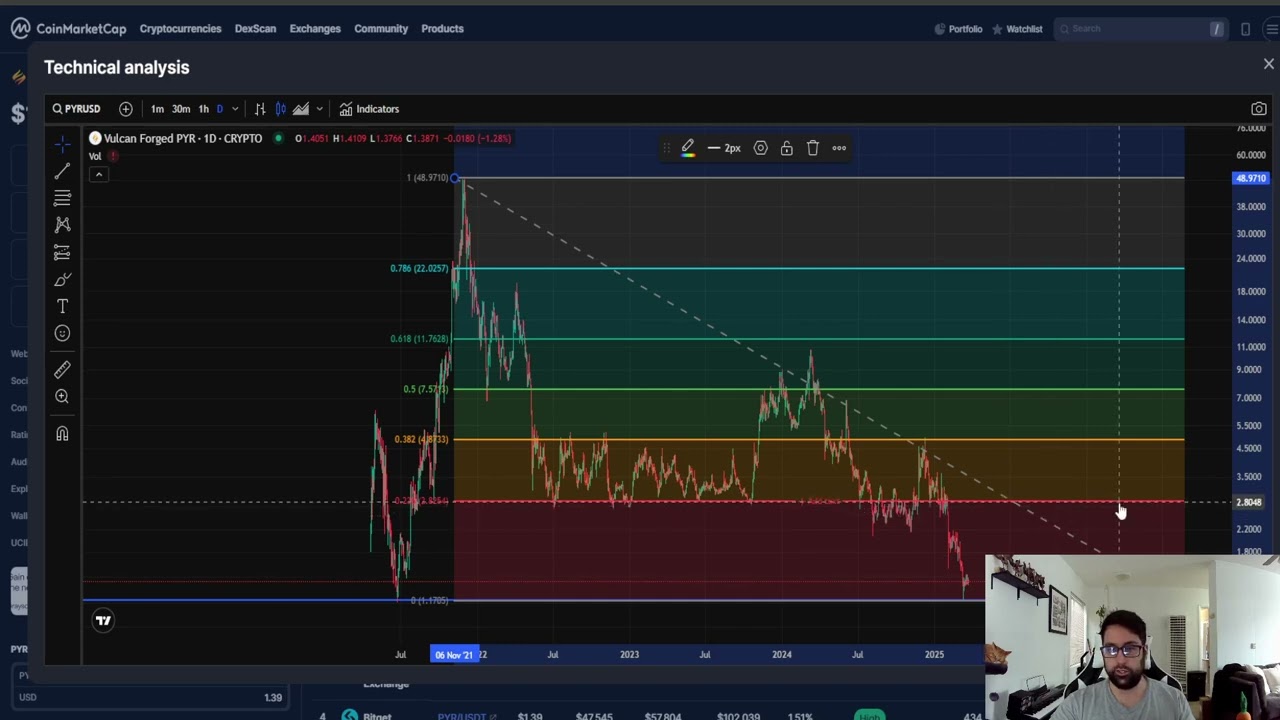Click the 0.618 (11.7628) Fib level label

tap(419, 339)
